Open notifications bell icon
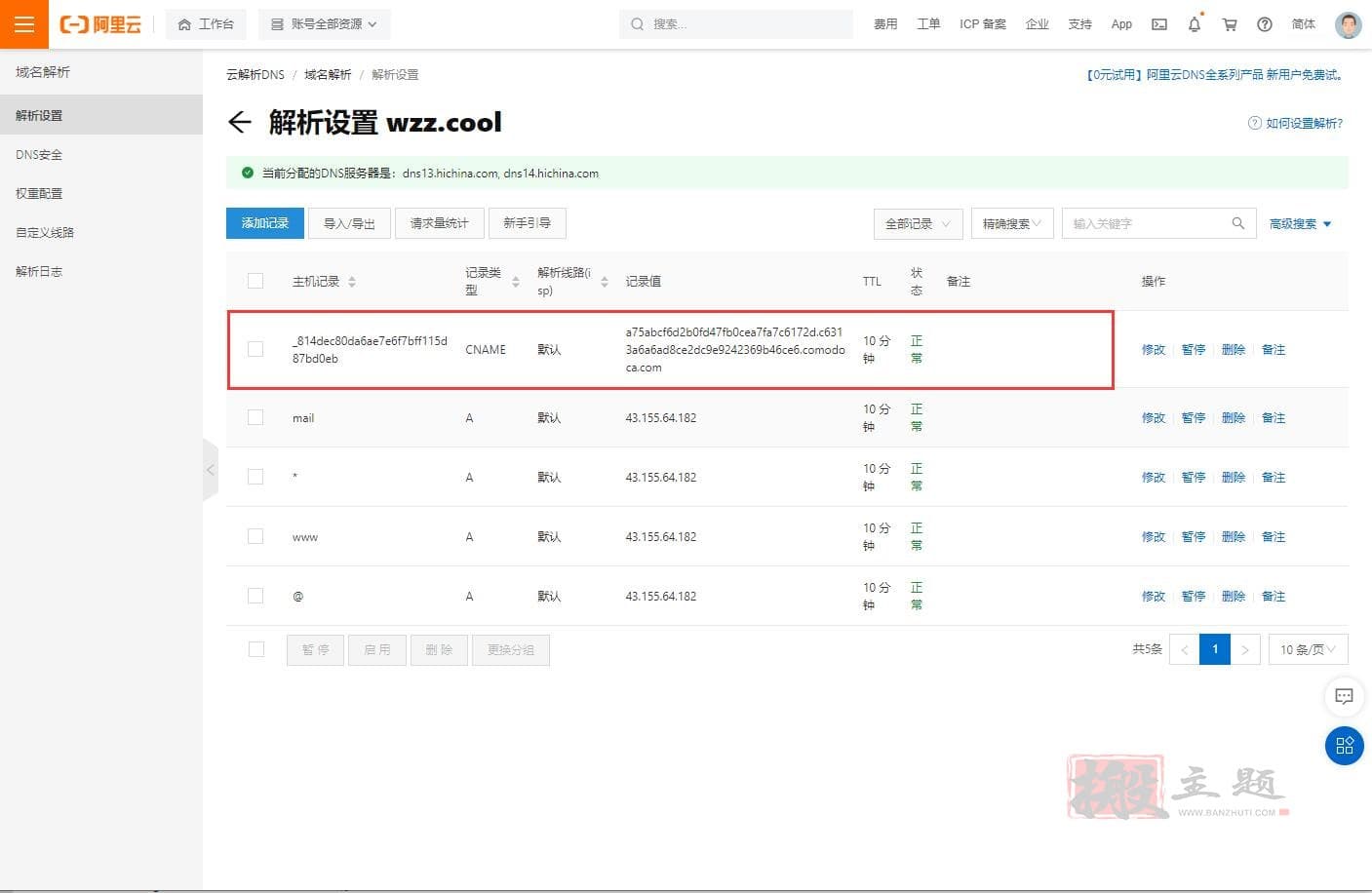This screenshot has height=893, width=1372. coord(1195,24)
